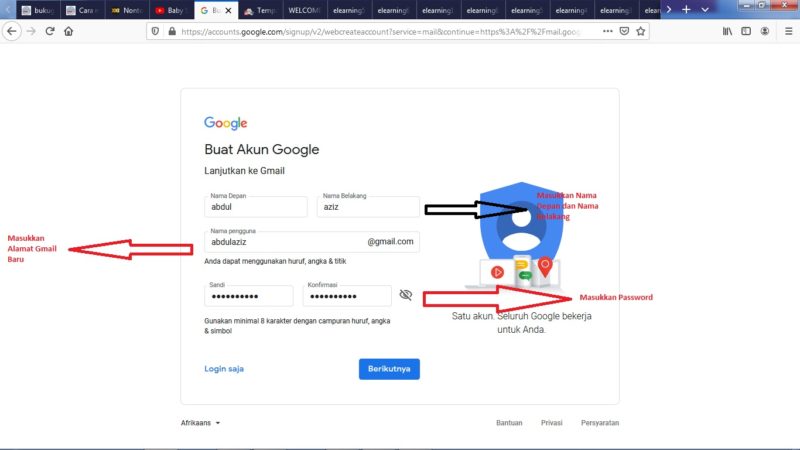The height and width of the screenshot is (450, 800).
Task: Click the Google logo
Action: pos(226,123)
